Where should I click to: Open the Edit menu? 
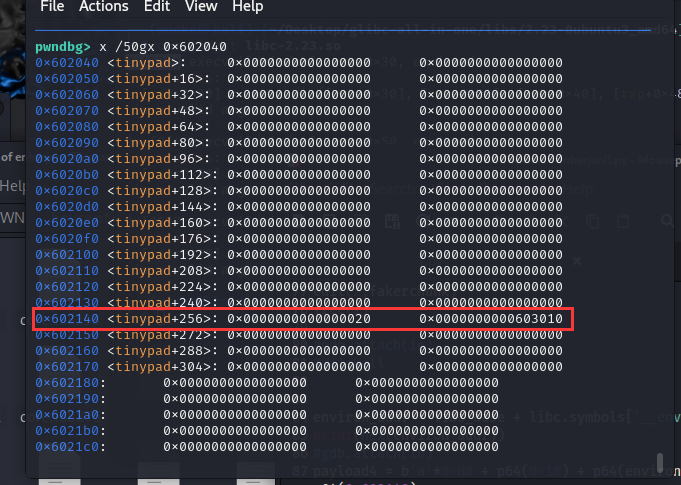(156, 7)
